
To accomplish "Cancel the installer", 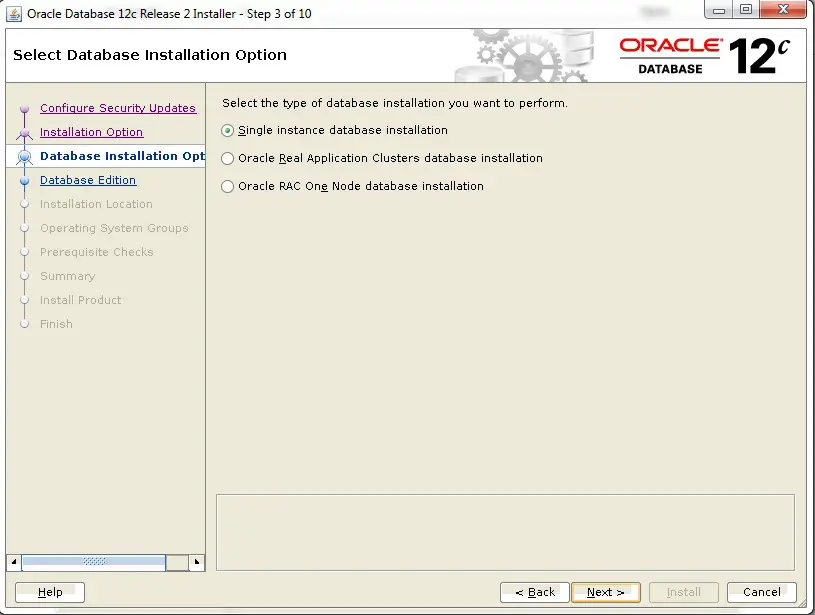I will point(761,592).
